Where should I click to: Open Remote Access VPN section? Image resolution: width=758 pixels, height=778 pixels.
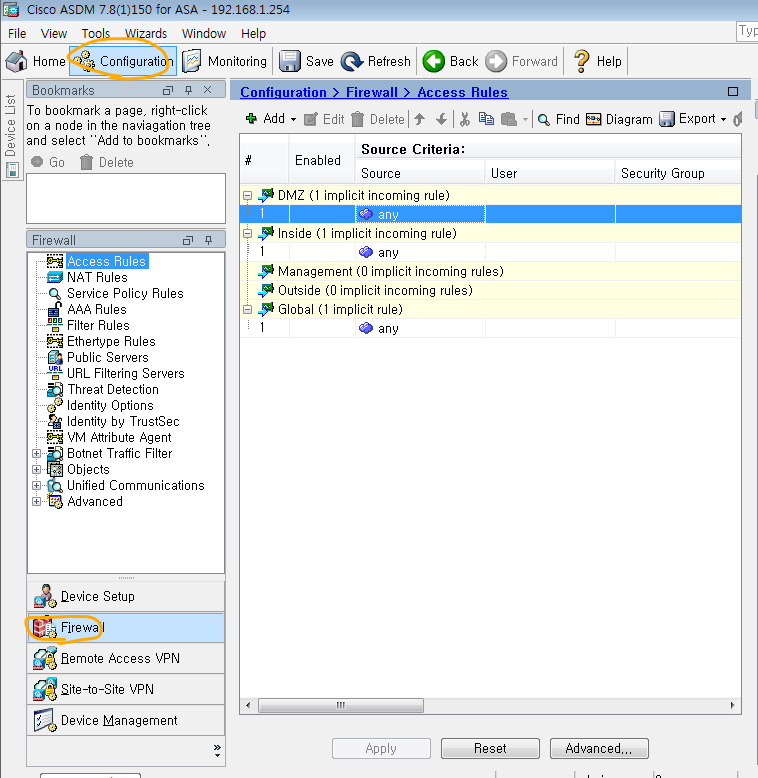pyautogui.click(x=126, y=658)
